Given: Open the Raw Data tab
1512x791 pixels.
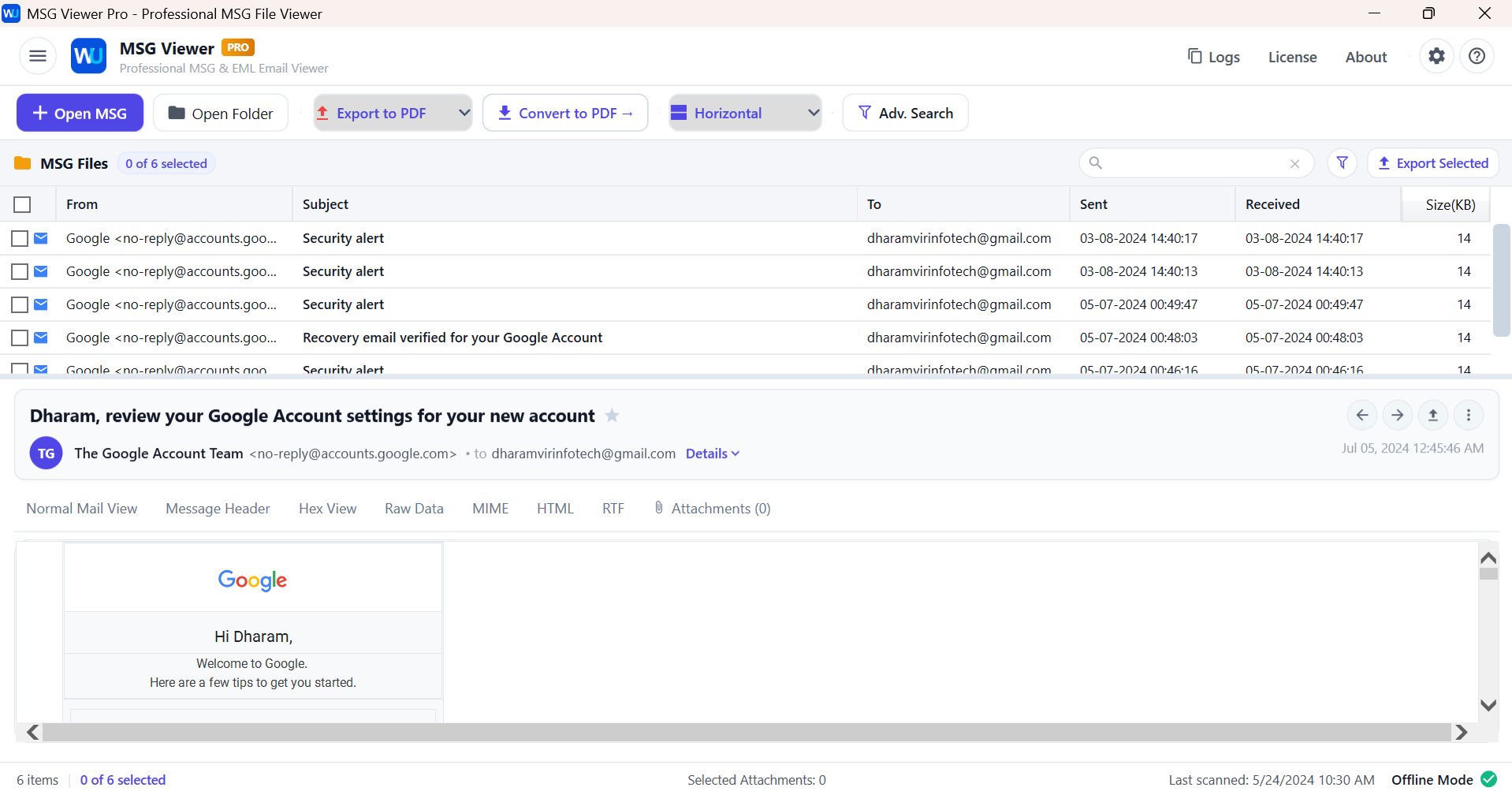Looking at the screenshot, I should tap(414, 509).
